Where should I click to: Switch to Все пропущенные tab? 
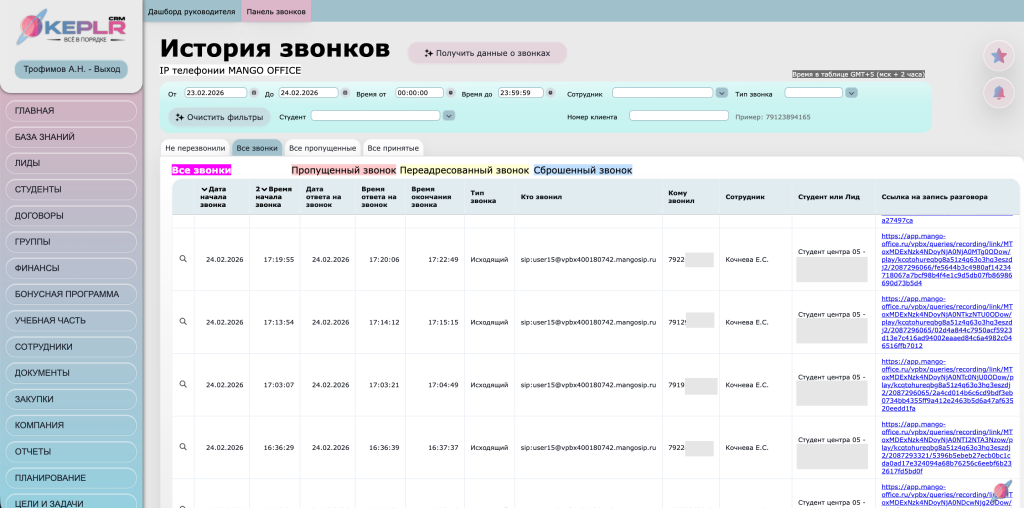pos(322,148)
